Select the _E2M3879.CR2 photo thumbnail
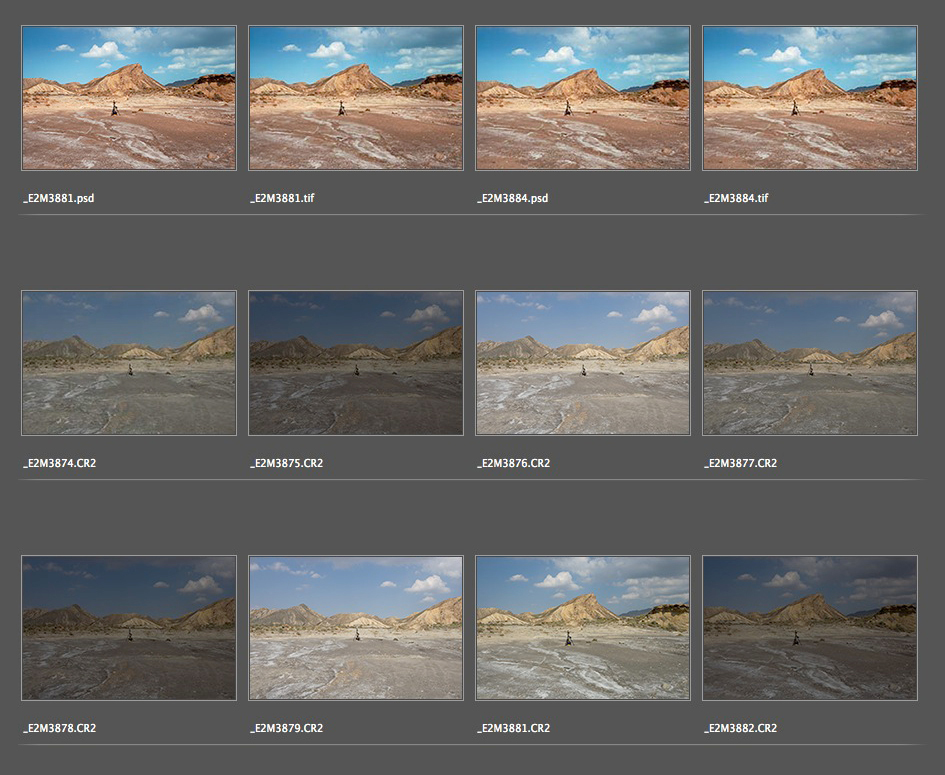The width and height of the screenshot is (945, 775). (356, 628)
